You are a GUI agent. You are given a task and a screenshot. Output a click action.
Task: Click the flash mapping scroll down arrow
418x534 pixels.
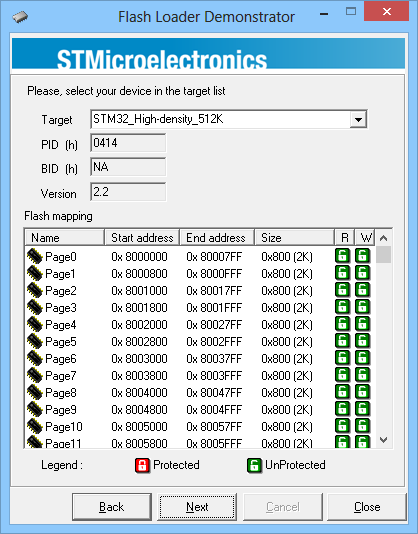pyautogui.click(x=384, y=440)
